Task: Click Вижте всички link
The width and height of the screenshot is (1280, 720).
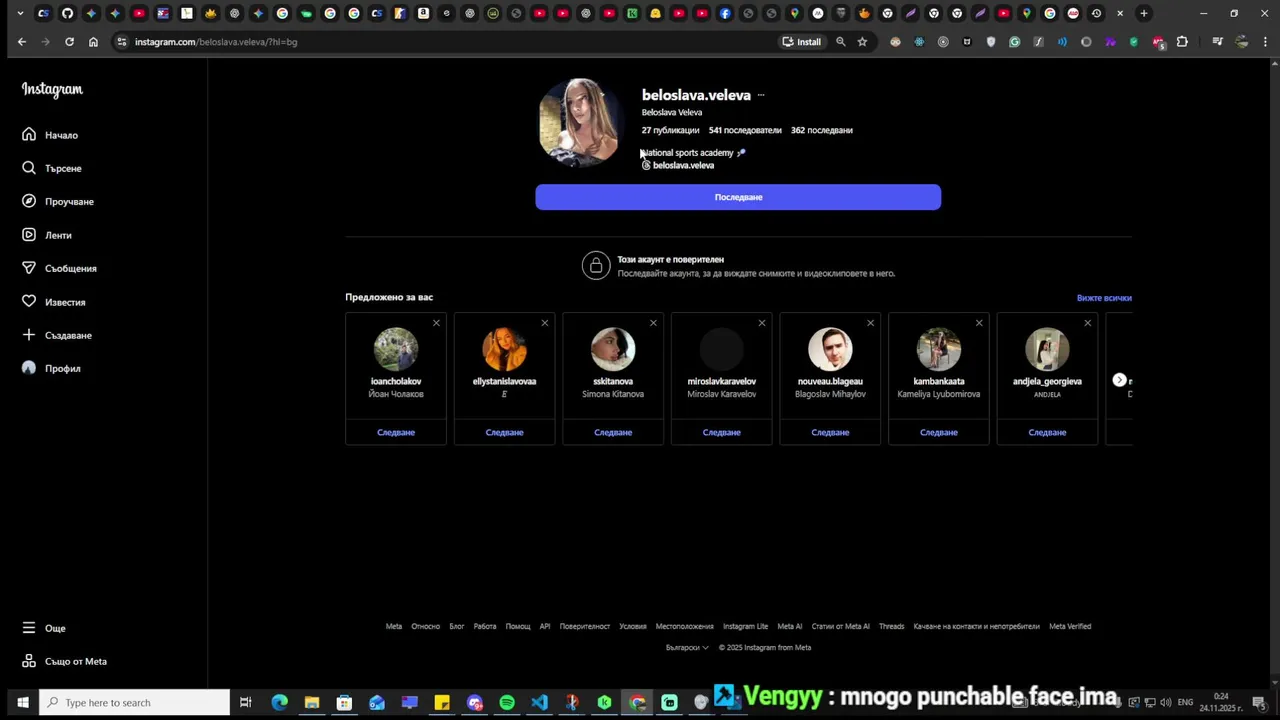Action: click(x=1104, y=298)
